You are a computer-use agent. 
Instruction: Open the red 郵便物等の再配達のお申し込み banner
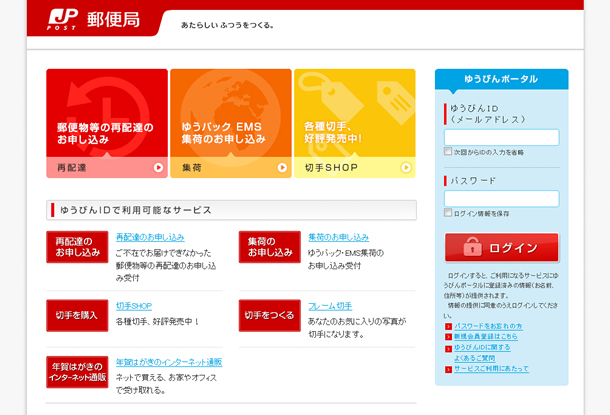pos(107,123)
